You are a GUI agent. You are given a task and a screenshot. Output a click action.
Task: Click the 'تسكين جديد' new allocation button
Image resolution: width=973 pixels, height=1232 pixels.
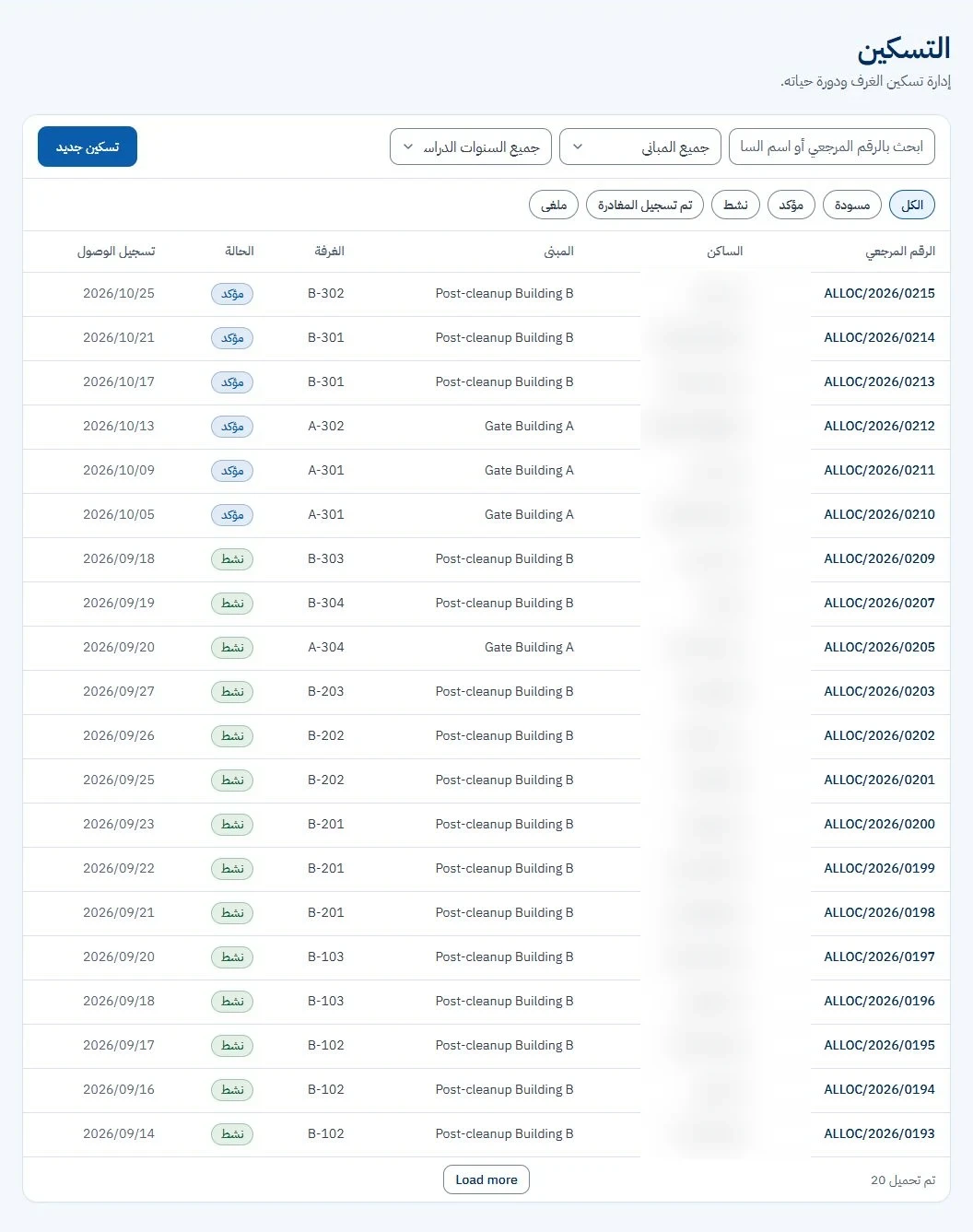tap(88, 147)
